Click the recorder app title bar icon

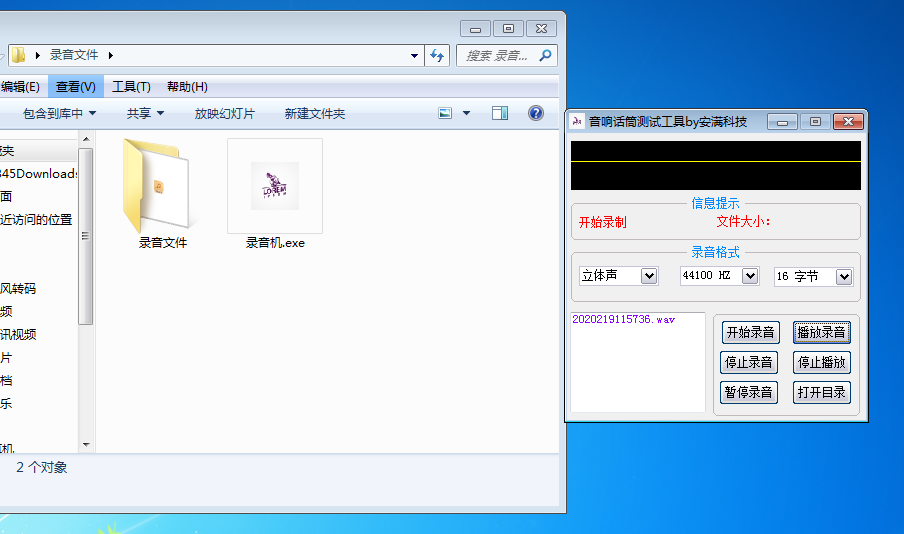click(x=577, y=122)
